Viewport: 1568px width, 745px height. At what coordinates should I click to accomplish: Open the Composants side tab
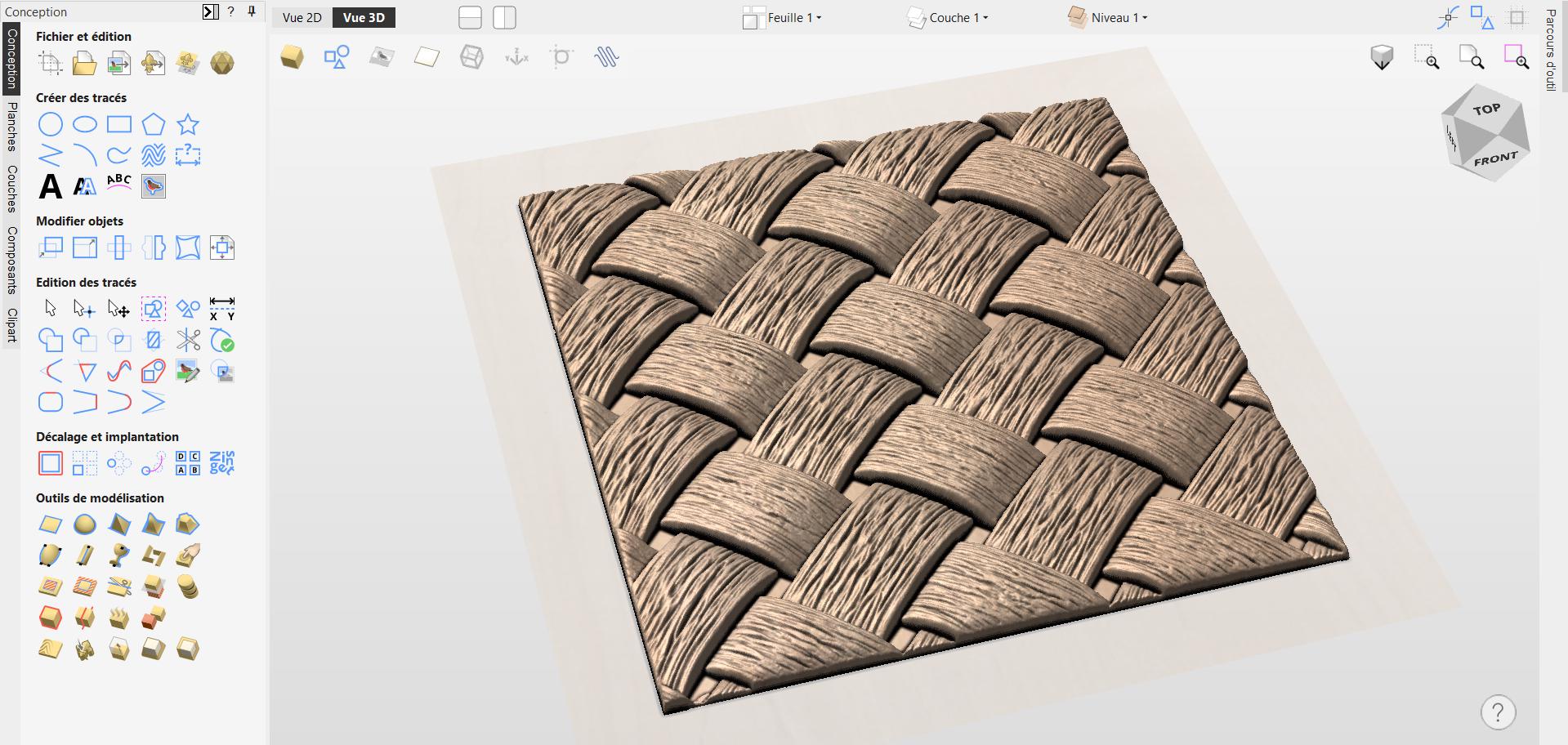(x=11, y=261)
